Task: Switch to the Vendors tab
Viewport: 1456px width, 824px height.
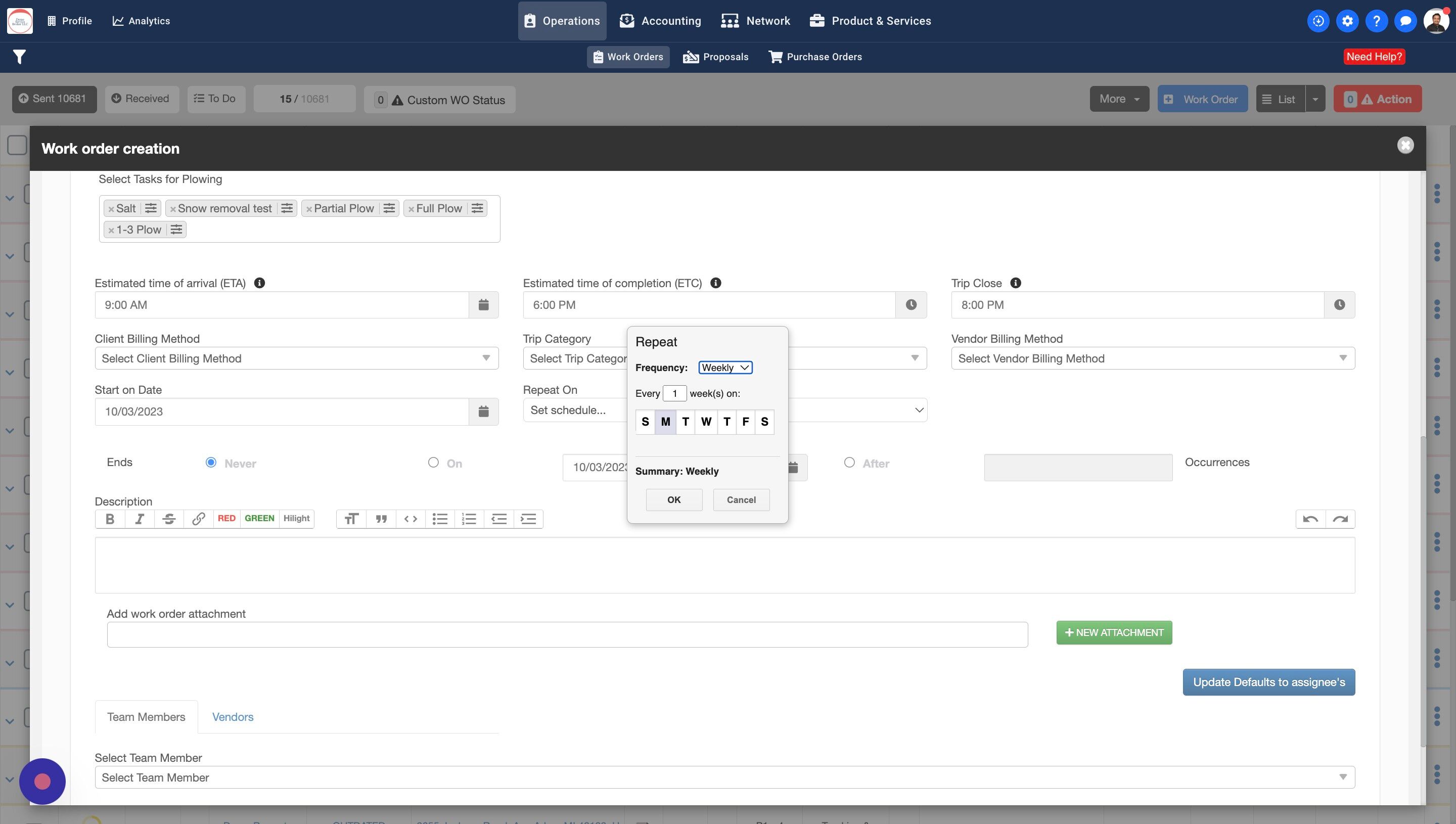Action: tap(233, 717)
